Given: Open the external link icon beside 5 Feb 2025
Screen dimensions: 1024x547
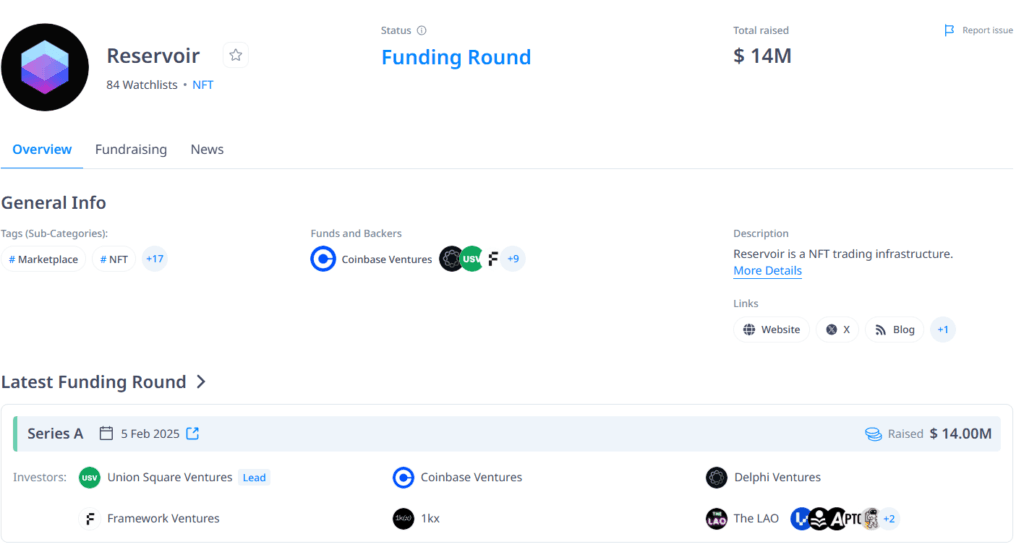Looking at the screenshot, I should point(193,433).
